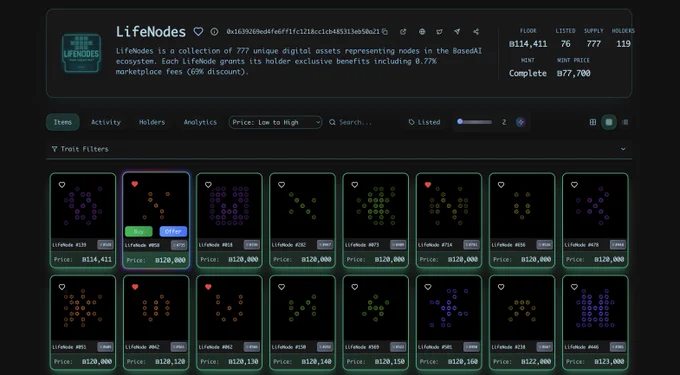The height and width of the screenshot is (375, 680).
Task: Switch to the Activity tab
Action: 106,122
